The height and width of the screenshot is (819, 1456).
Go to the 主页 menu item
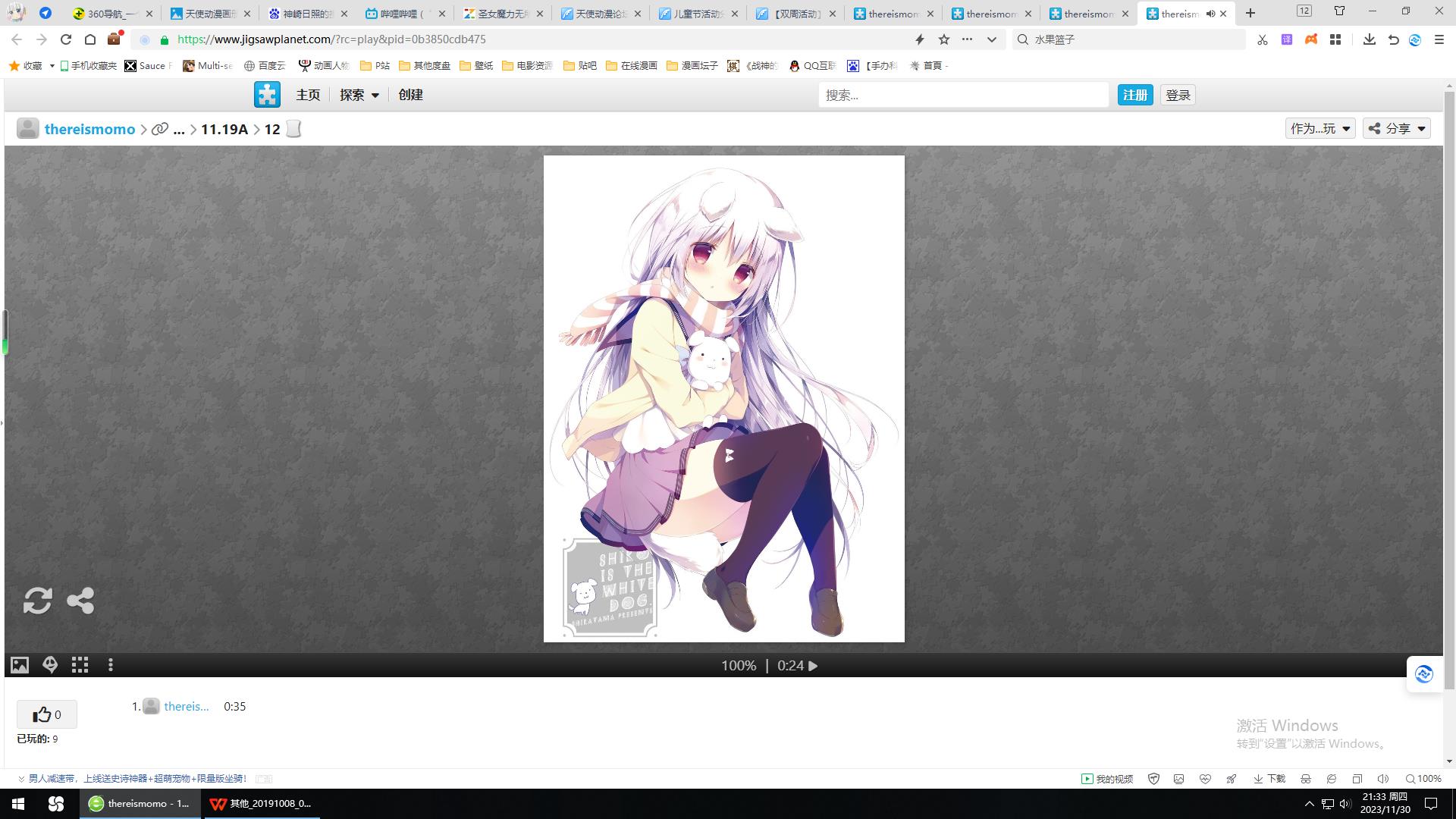[308, 95]
